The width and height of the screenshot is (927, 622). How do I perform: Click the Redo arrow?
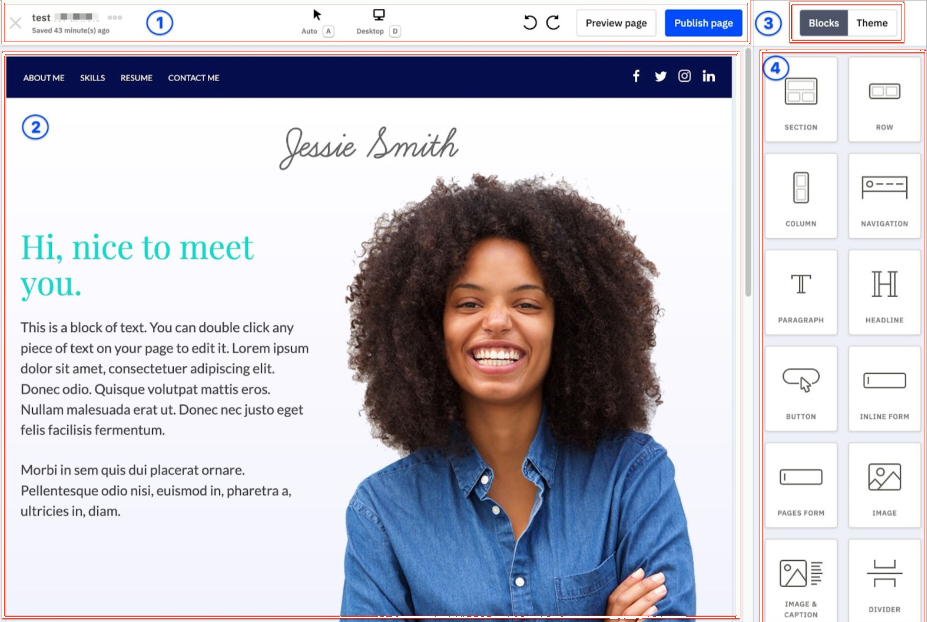pyautogui.click(x=553, y=23)
